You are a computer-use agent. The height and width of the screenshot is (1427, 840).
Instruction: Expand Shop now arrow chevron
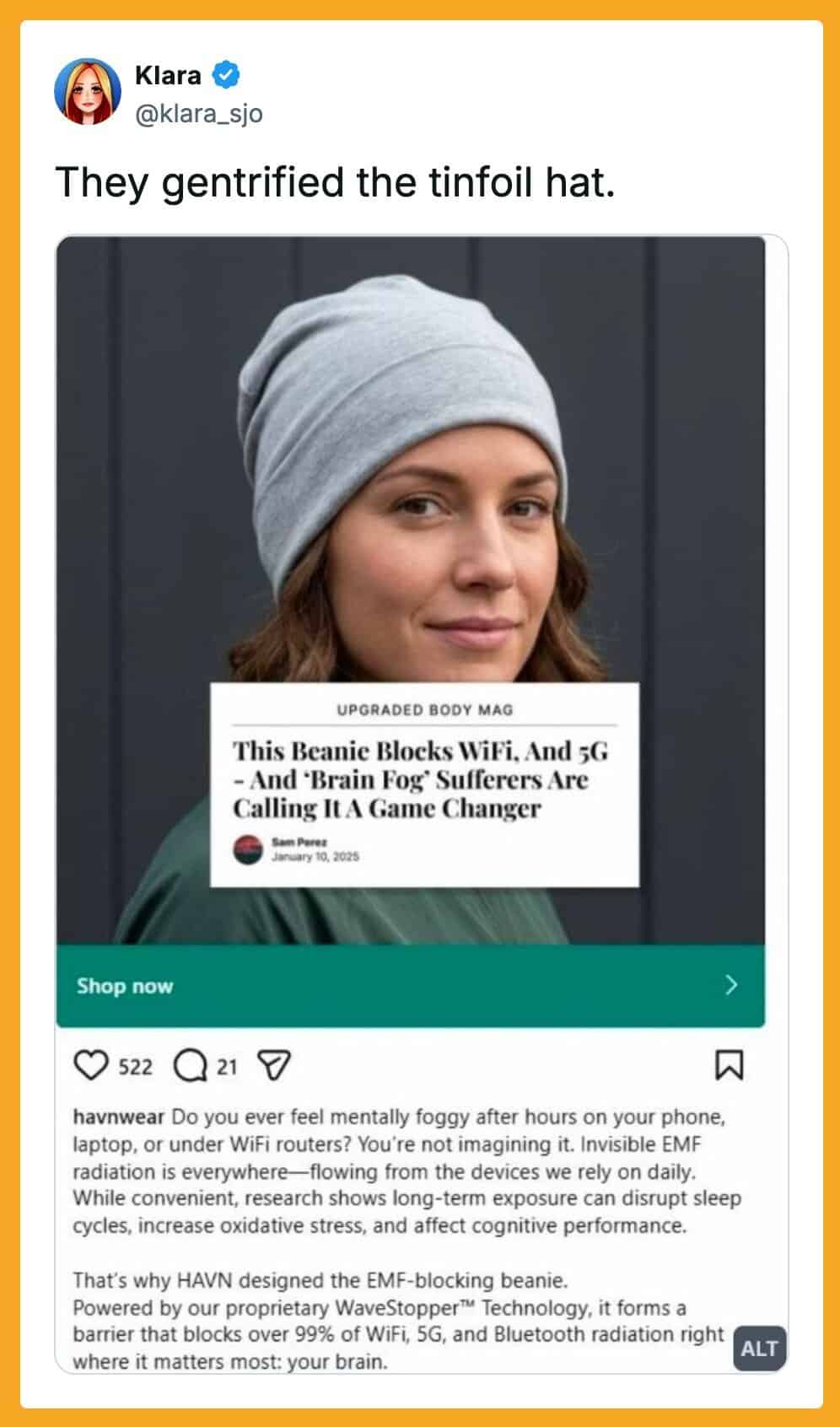click(731, 985)
